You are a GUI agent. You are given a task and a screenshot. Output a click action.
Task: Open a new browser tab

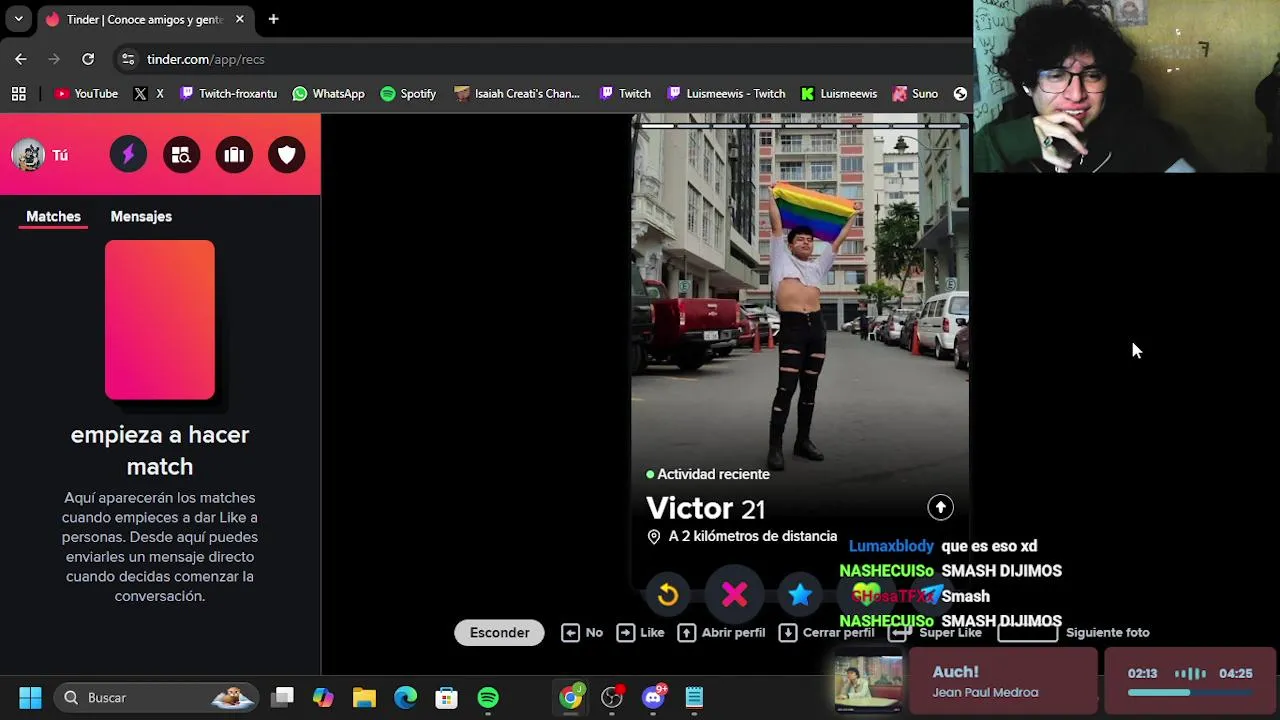coord(273,19)
